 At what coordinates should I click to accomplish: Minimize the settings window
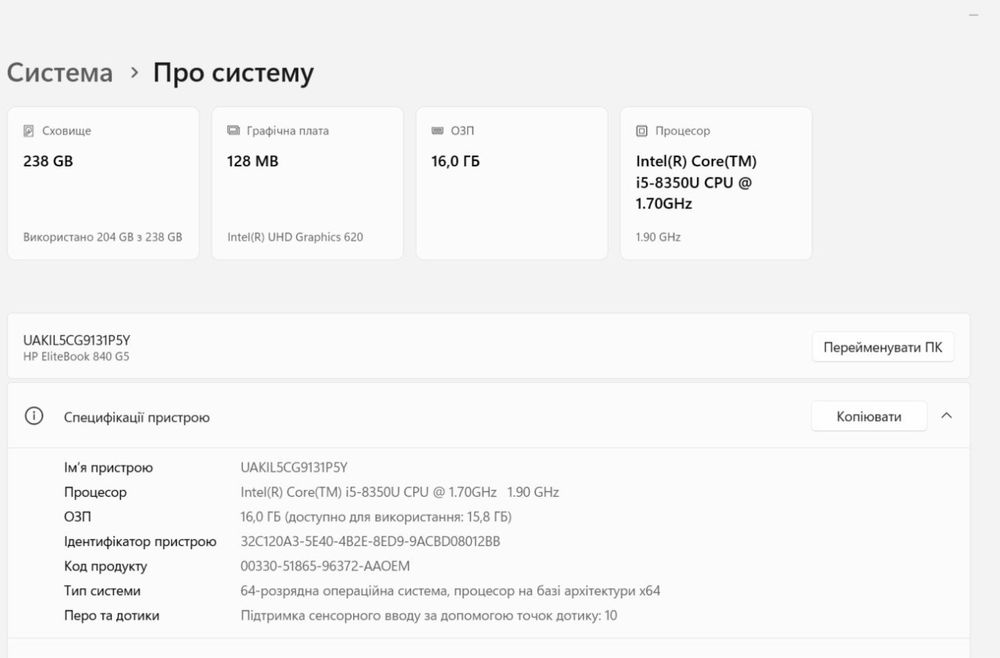[973, 16]
